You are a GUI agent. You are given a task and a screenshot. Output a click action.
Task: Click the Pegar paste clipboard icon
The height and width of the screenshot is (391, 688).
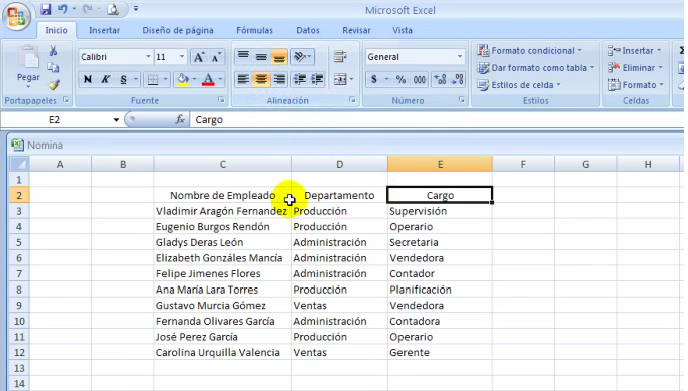pos(28,57)
